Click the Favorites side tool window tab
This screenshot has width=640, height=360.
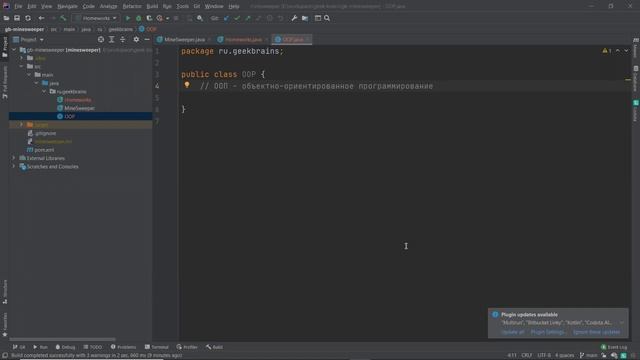click(x=5, y=324)
